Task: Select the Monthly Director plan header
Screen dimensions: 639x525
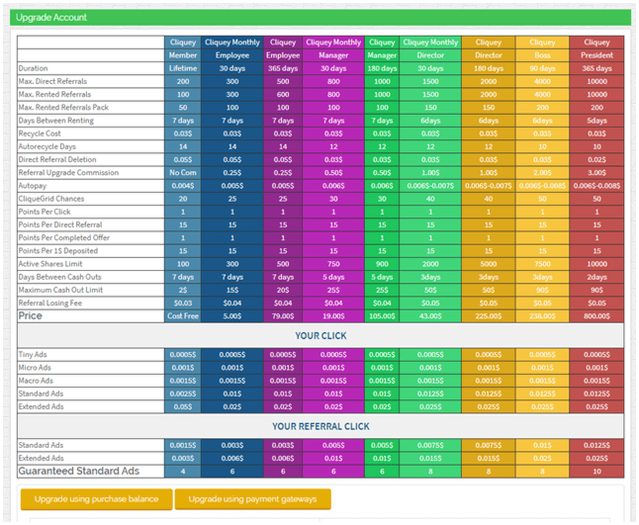Action: (x=430, y=49)
